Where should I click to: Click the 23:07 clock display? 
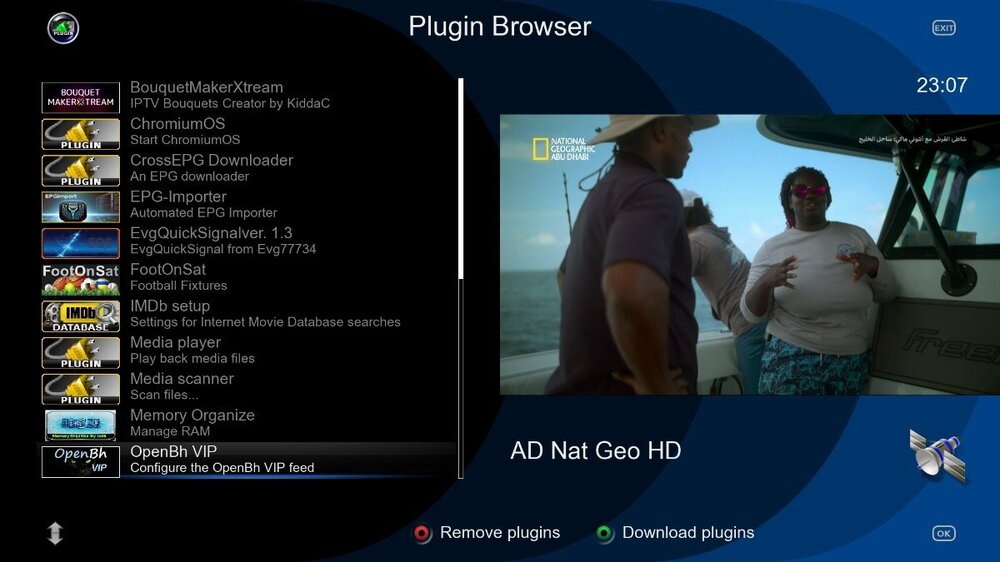pyautogui.click(x=942, y=85)
